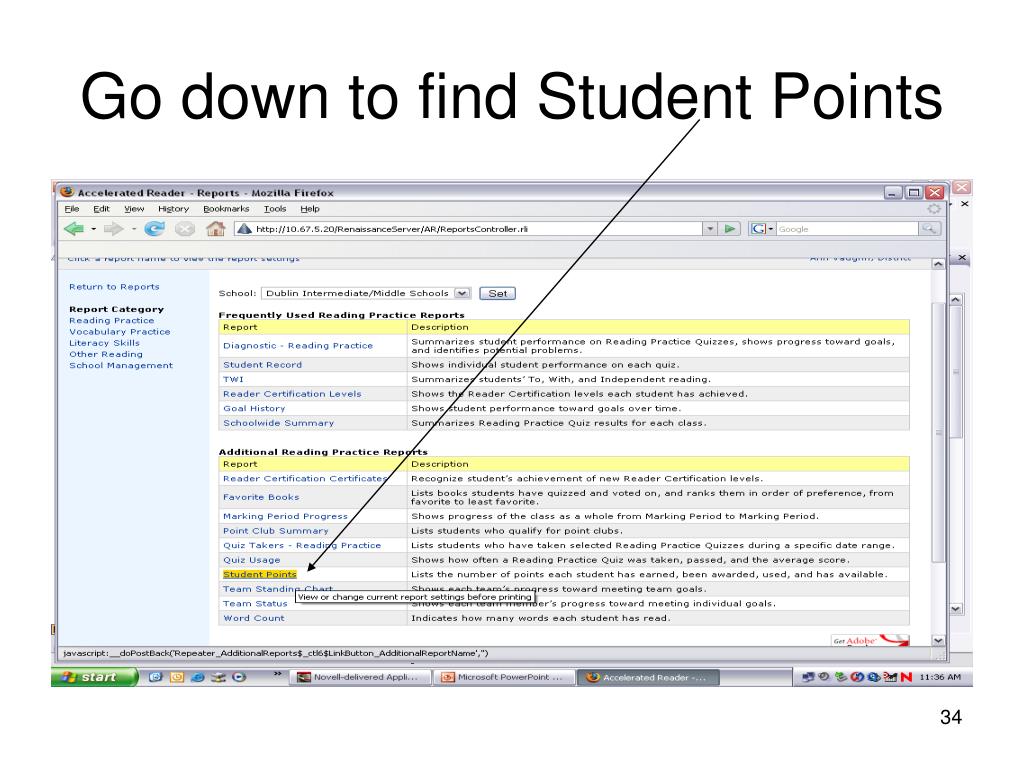The width and height of the screenshot is (1024, 768).
Task: Open the File menu
Action: (x=72, y=209)
